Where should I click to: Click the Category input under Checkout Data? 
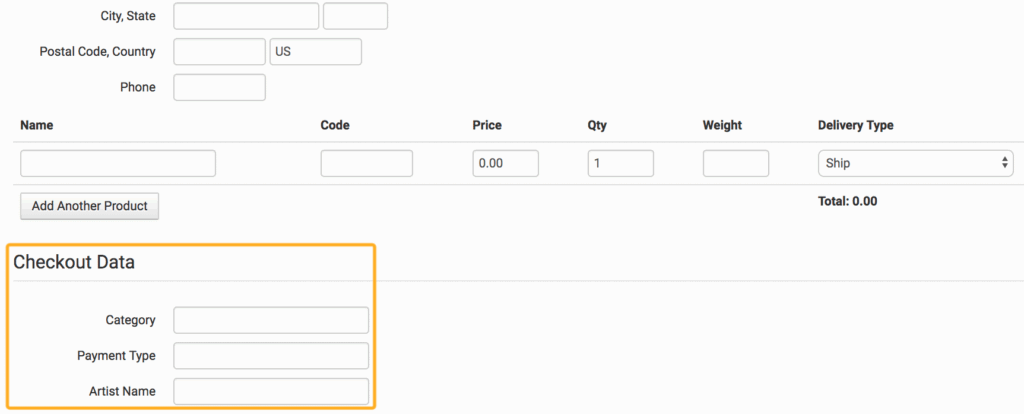tap(271, 320)
